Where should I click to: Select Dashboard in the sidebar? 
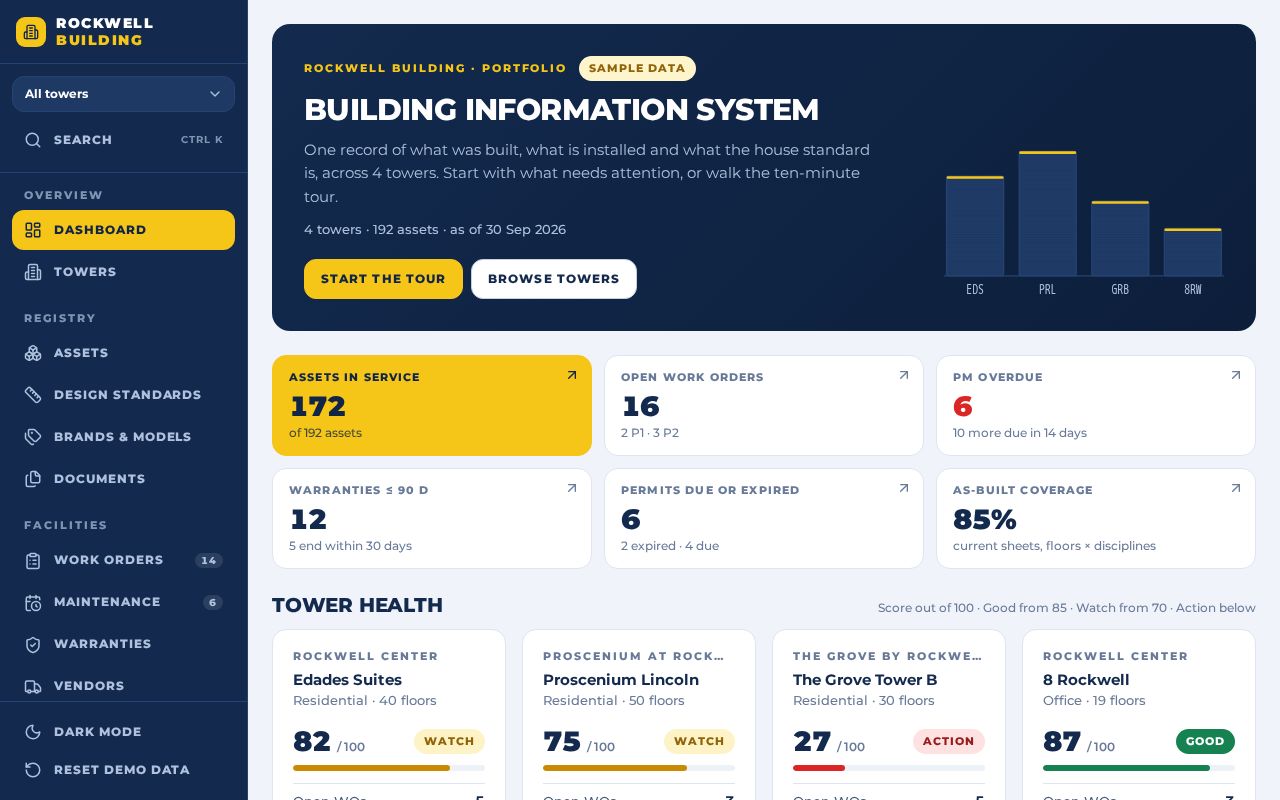(123, 230)
